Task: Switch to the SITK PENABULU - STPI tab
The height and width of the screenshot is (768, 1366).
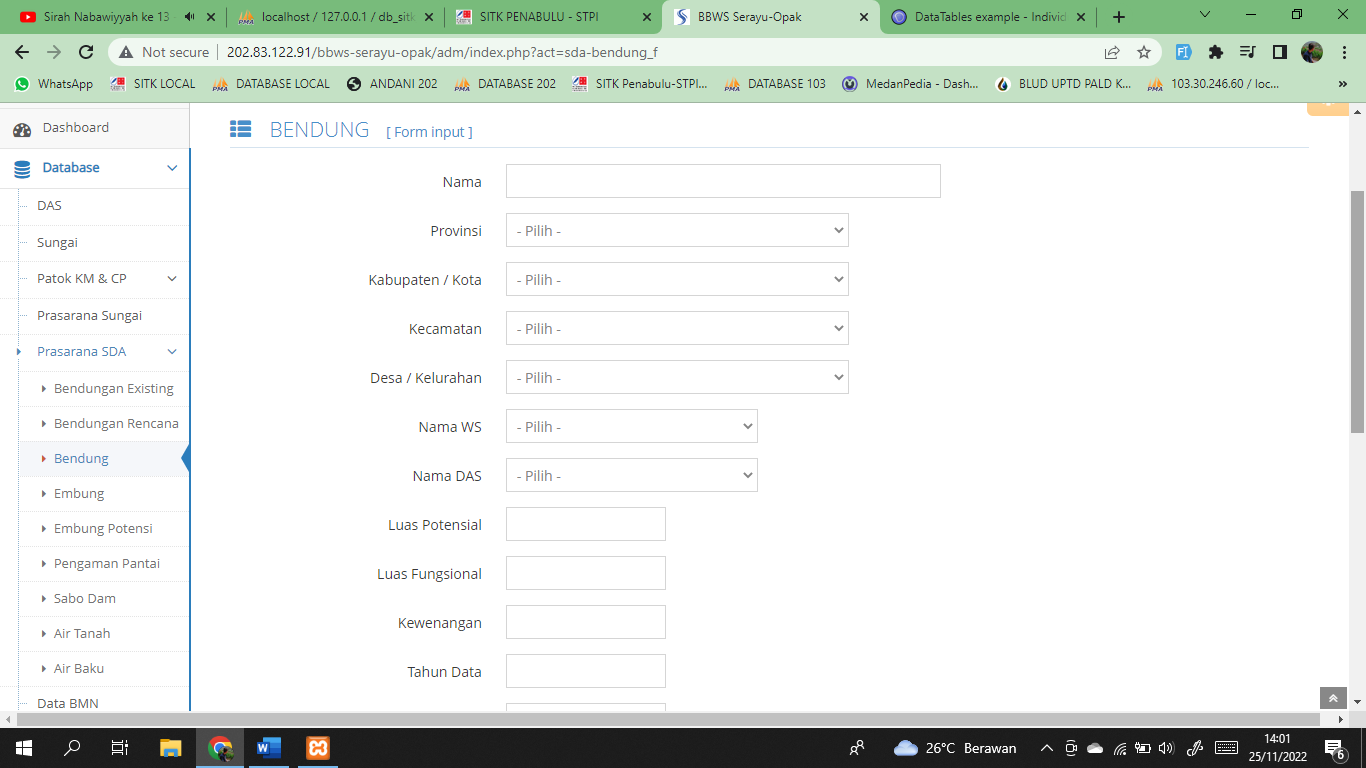Action: click(x=545, y=17)
